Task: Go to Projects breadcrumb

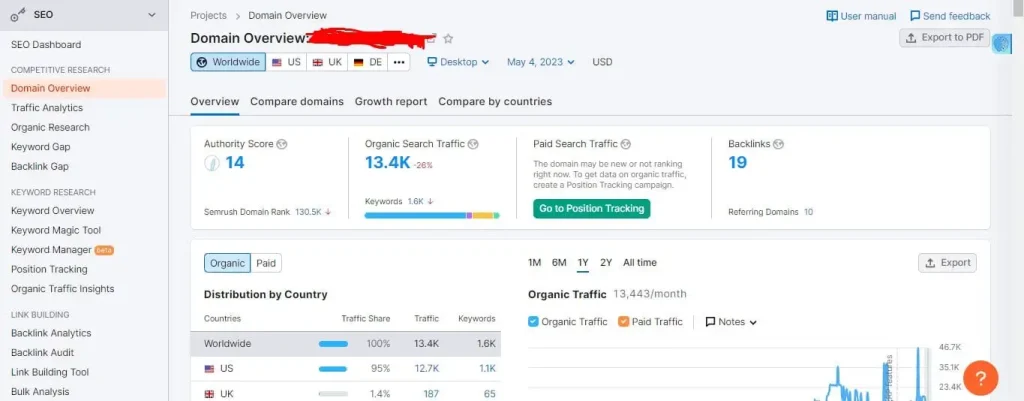Action: pos(208,15)
